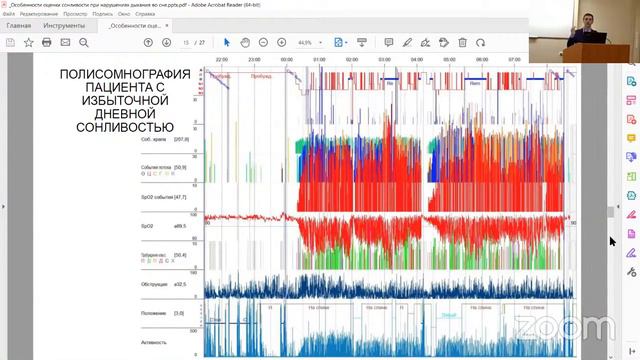Image resolution: width=640 pixels, height=360 pixels.
Task: Collapse right pane via small side arrow
Action: [618, 207]
